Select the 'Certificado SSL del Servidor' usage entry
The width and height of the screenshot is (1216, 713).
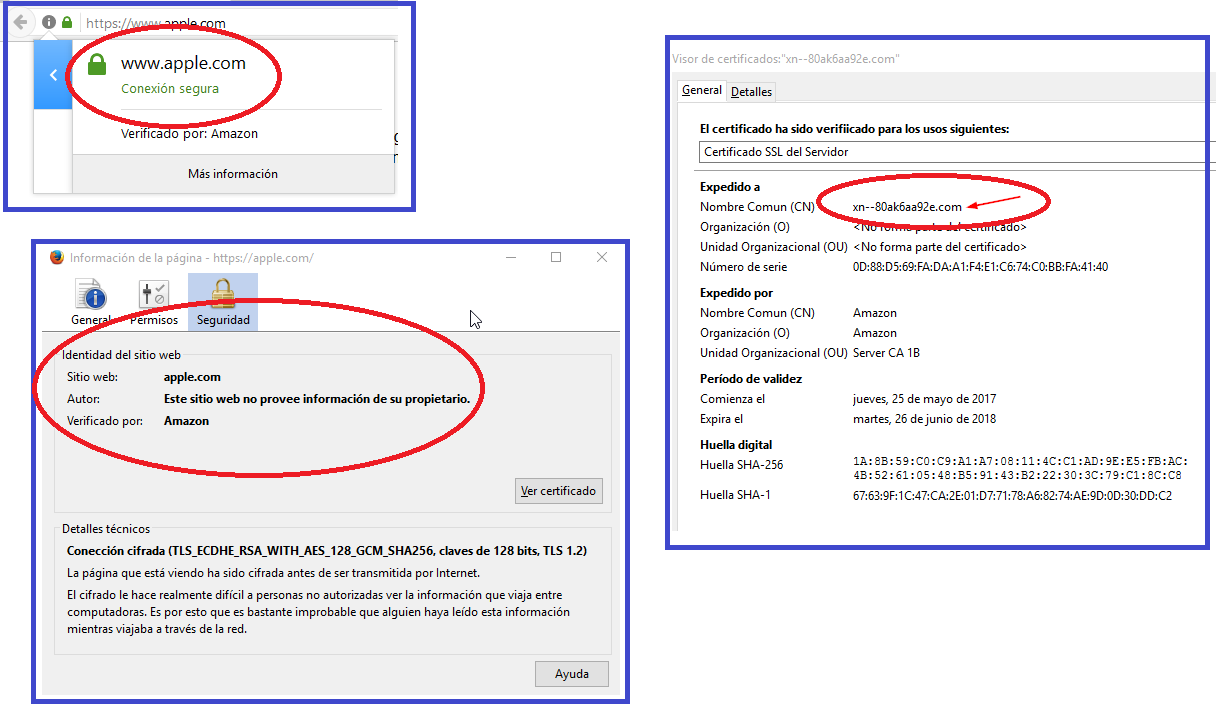[957, 152]
